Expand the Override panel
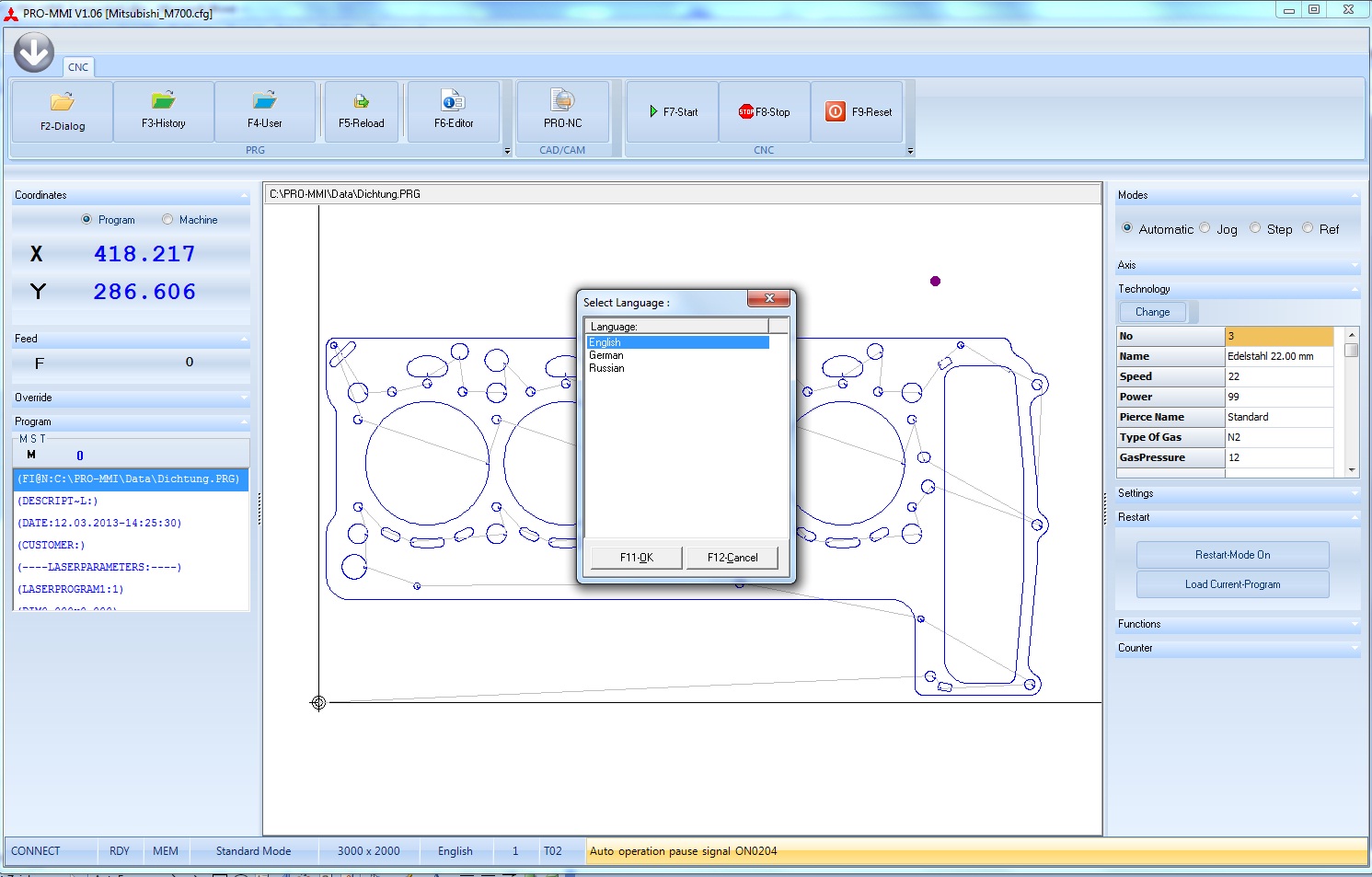The width and height of the screenshot is (1372, 877). point(130,398)
